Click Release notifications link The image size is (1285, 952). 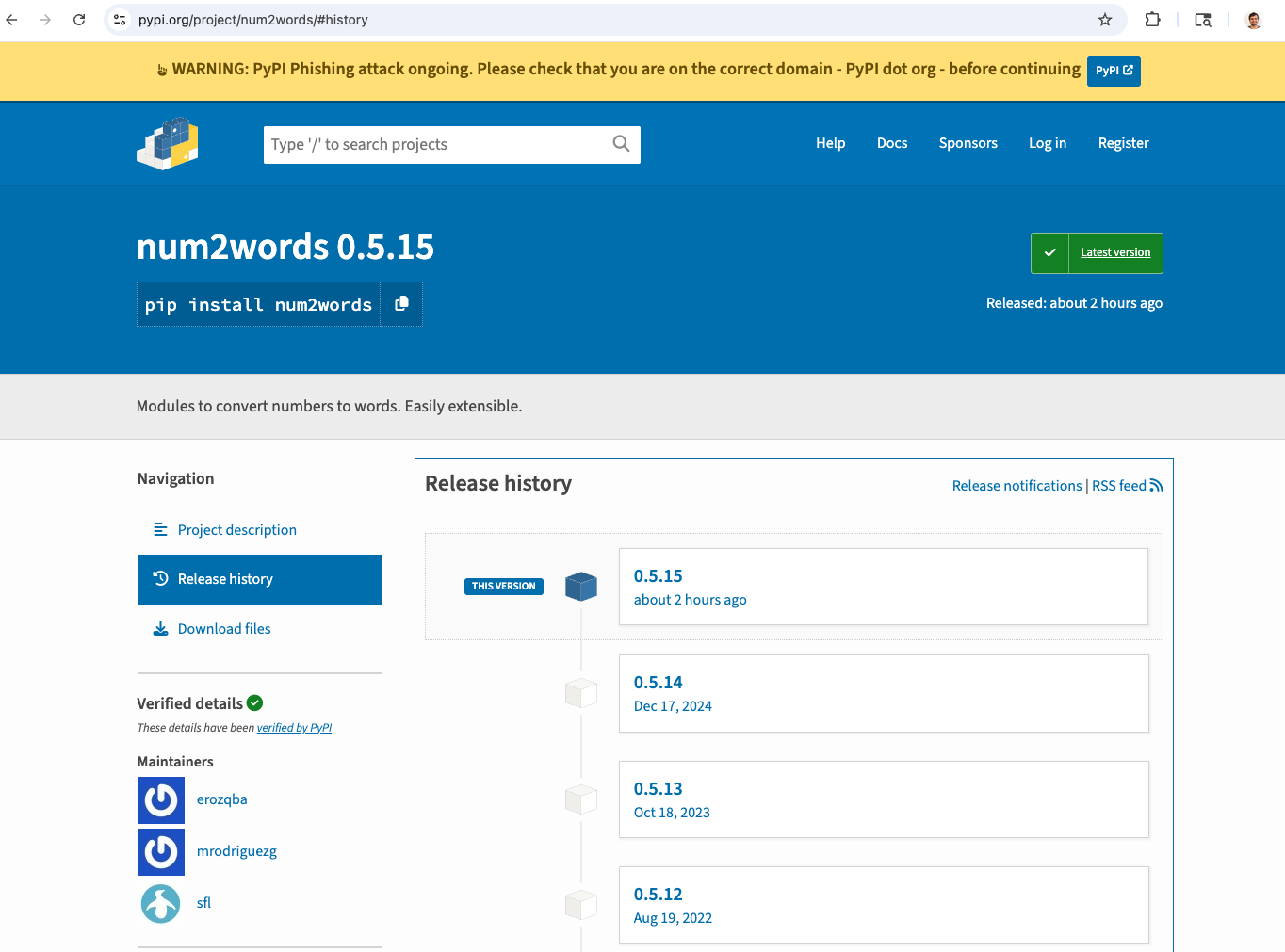tap(1017, 486)
